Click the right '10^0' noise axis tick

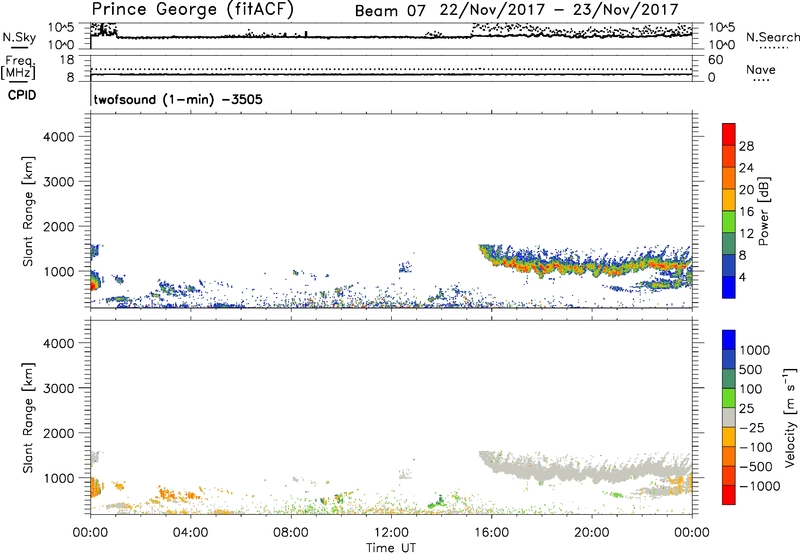[x=721, y=45]
